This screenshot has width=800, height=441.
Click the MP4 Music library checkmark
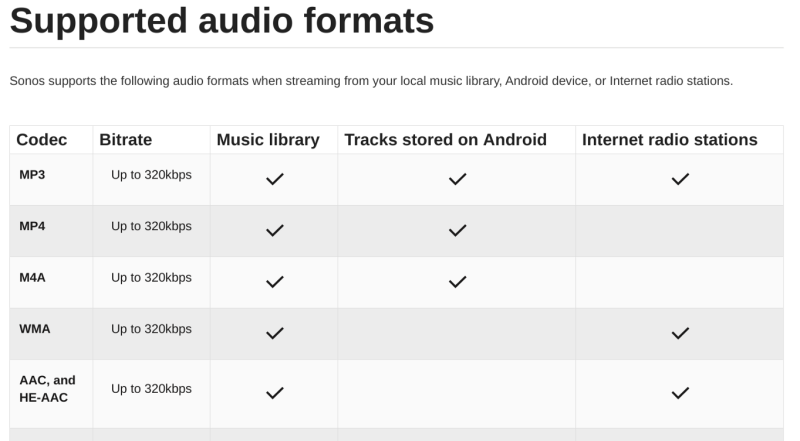click(274, 230)
